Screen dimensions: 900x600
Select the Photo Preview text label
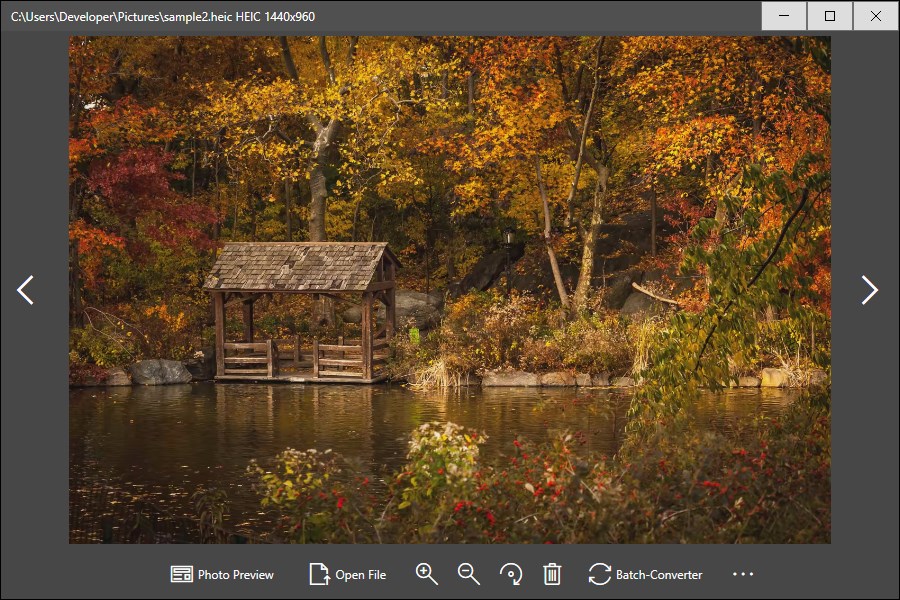coord(236,575)
